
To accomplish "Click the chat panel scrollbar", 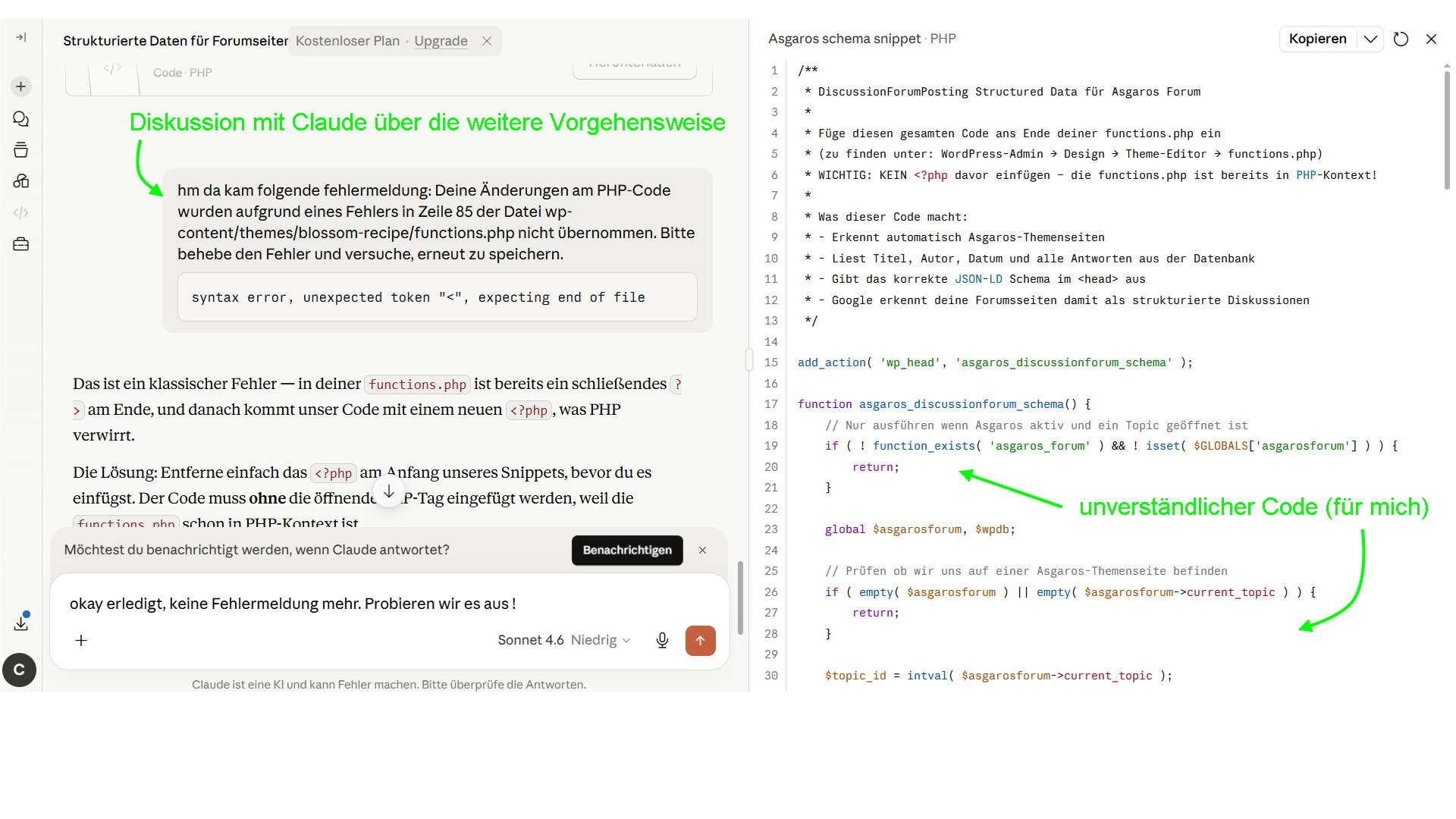I will (741, 598).
